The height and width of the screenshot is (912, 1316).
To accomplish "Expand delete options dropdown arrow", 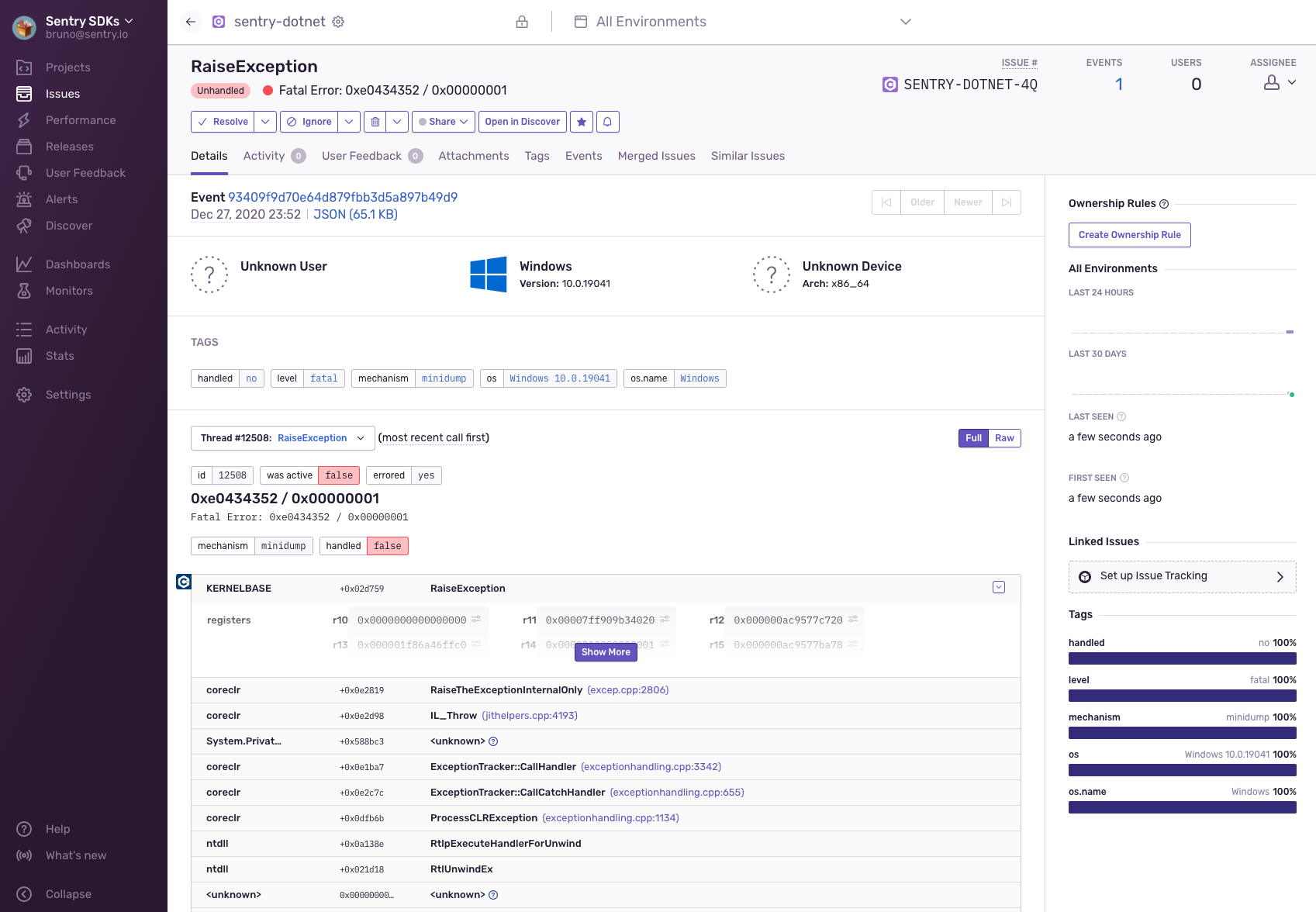I will (x=397, y=122).
